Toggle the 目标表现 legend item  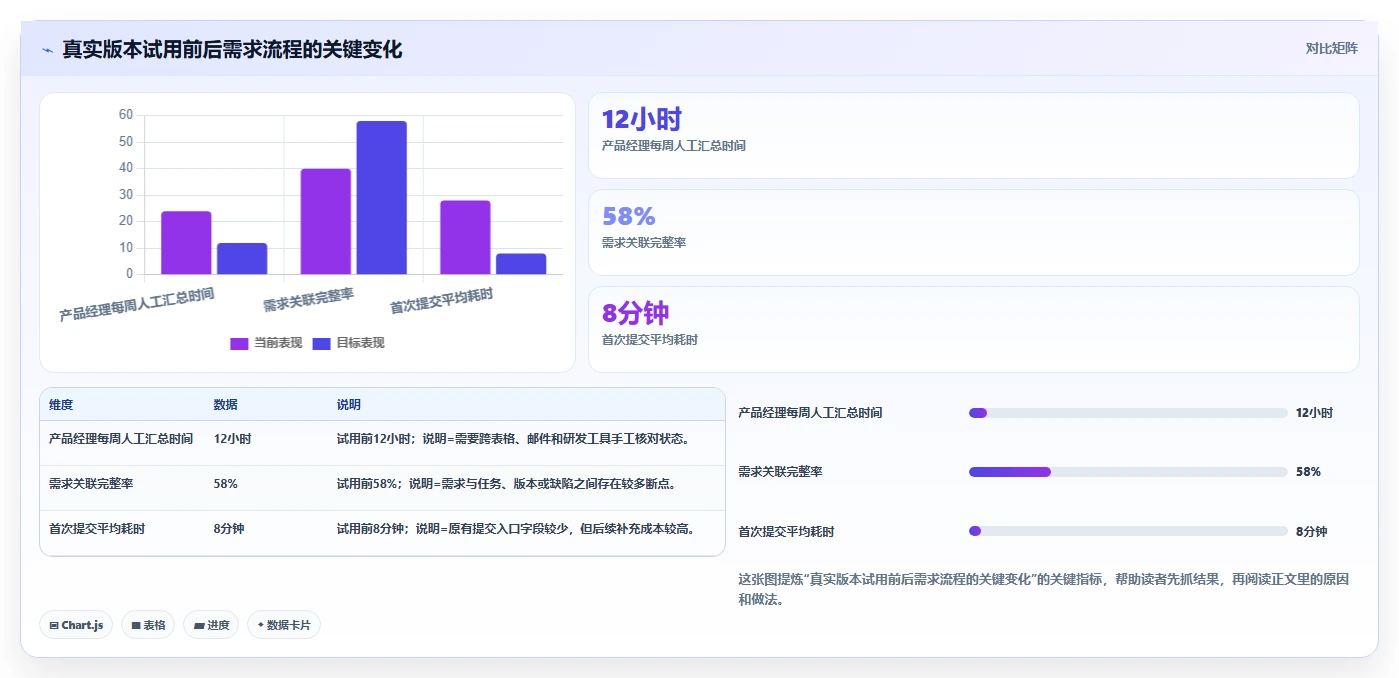tap(348, 343)
